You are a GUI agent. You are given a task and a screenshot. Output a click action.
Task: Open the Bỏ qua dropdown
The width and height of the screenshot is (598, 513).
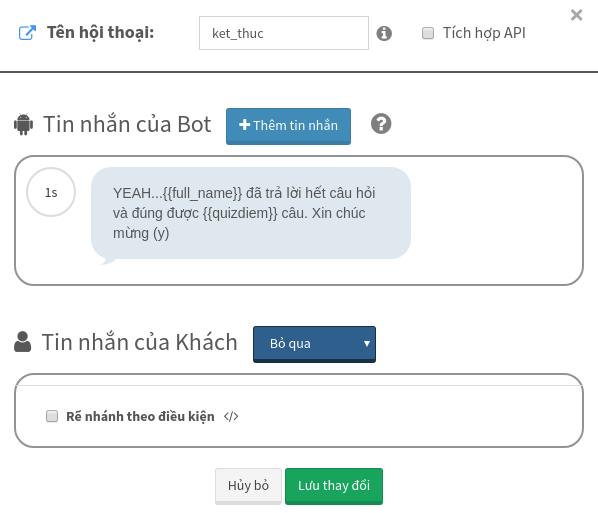(x=314, y=344)
